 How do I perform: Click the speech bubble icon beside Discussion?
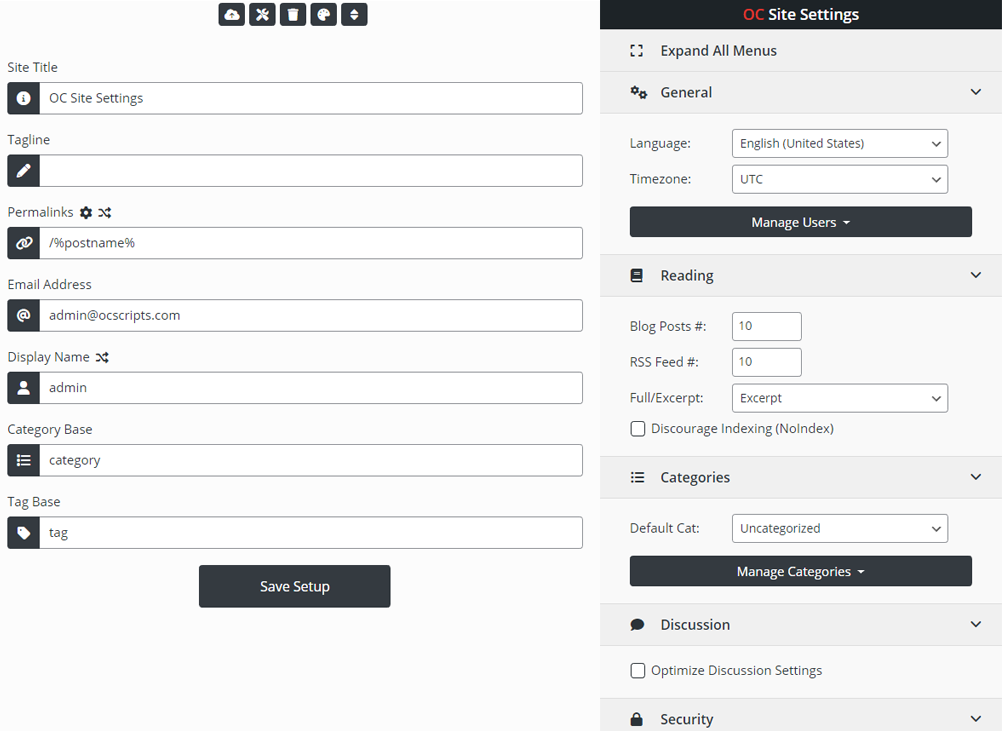click(637, 624)
